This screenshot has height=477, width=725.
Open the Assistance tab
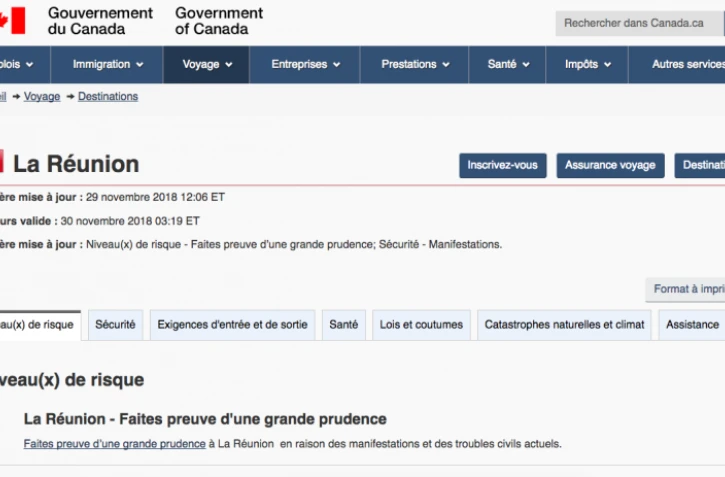point(692,325)
